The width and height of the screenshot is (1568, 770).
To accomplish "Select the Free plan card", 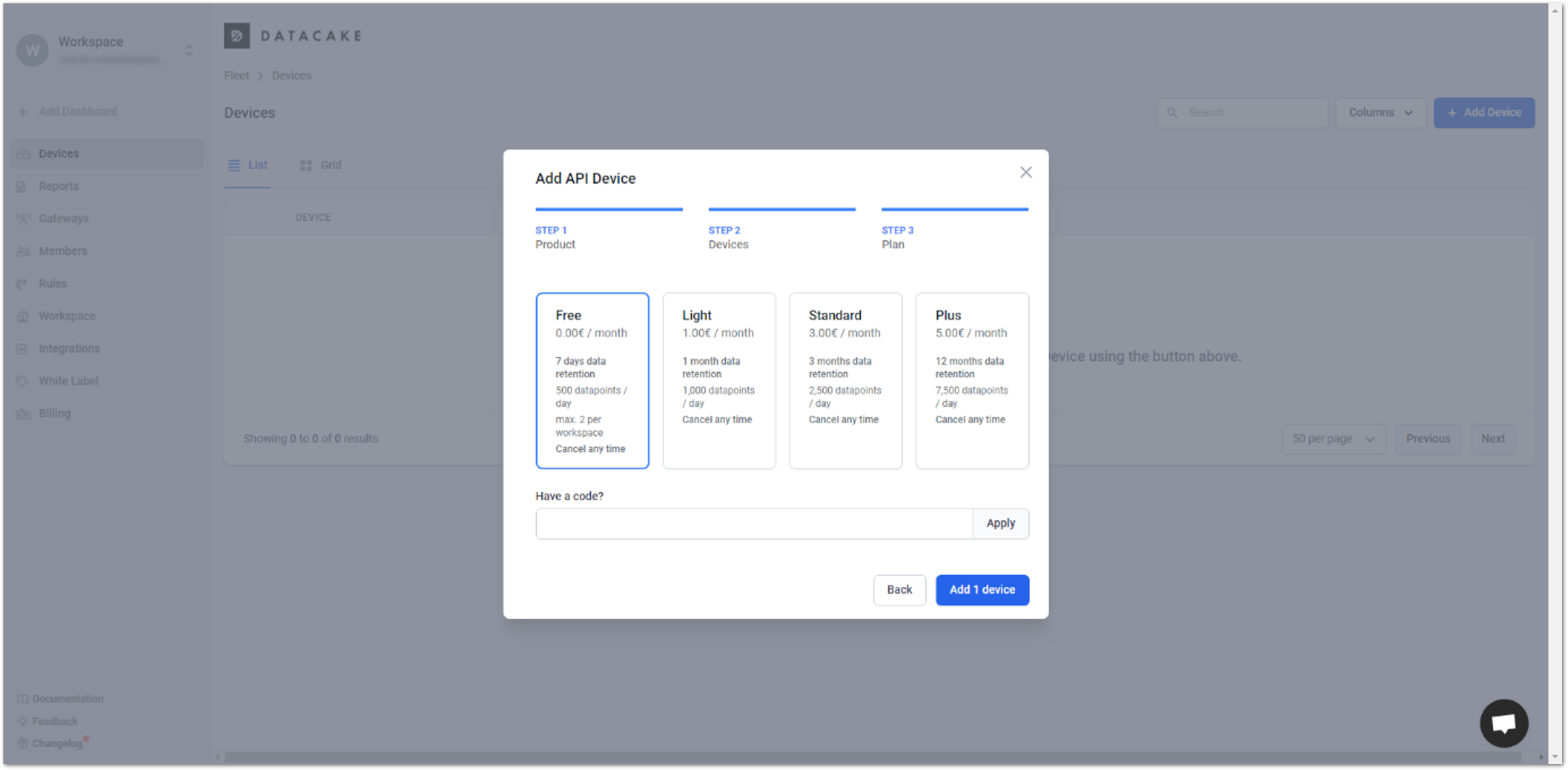I will click(591, 380).
